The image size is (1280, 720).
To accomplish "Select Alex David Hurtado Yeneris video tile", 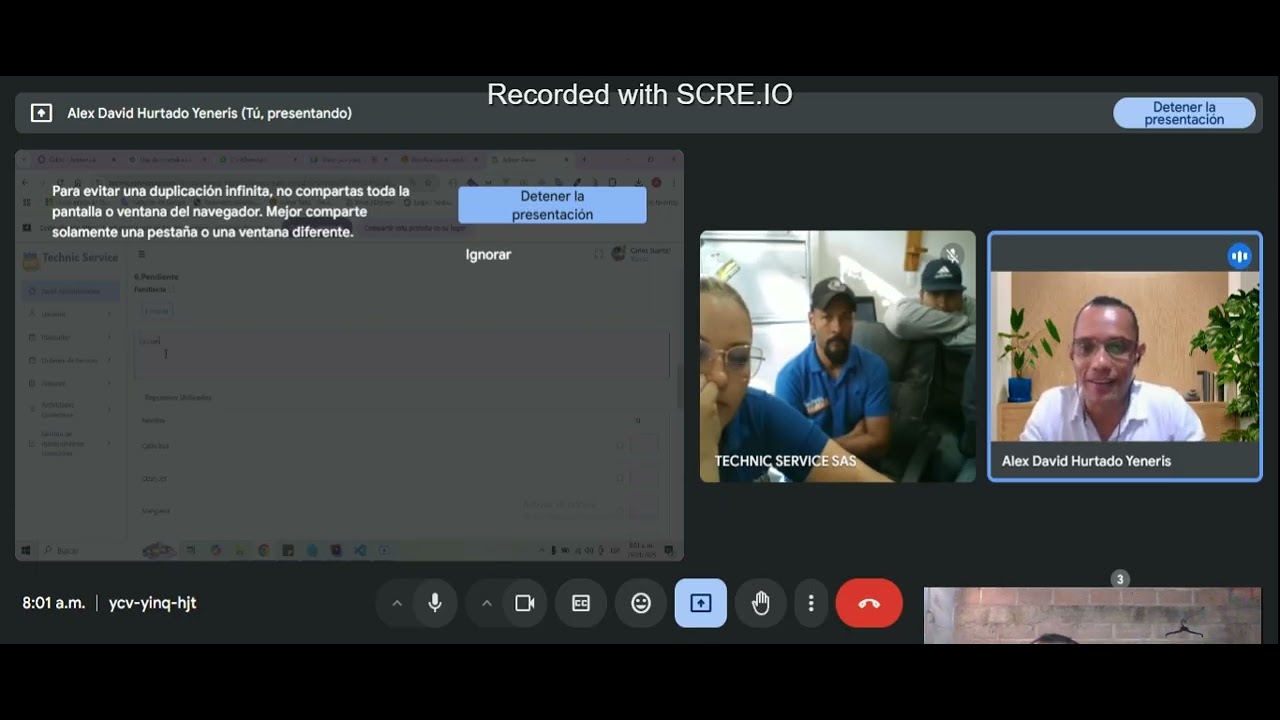I will click(1125, 357).
